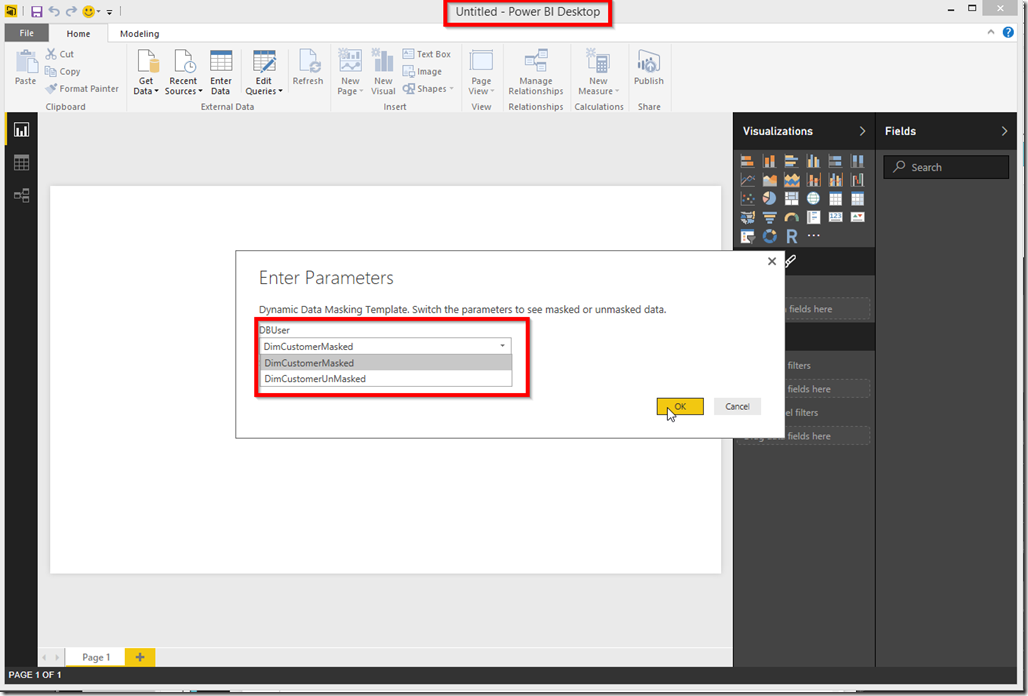The image size is (1028, 696).
Task: Click Paste in Clipboard group
Action: 26,68
